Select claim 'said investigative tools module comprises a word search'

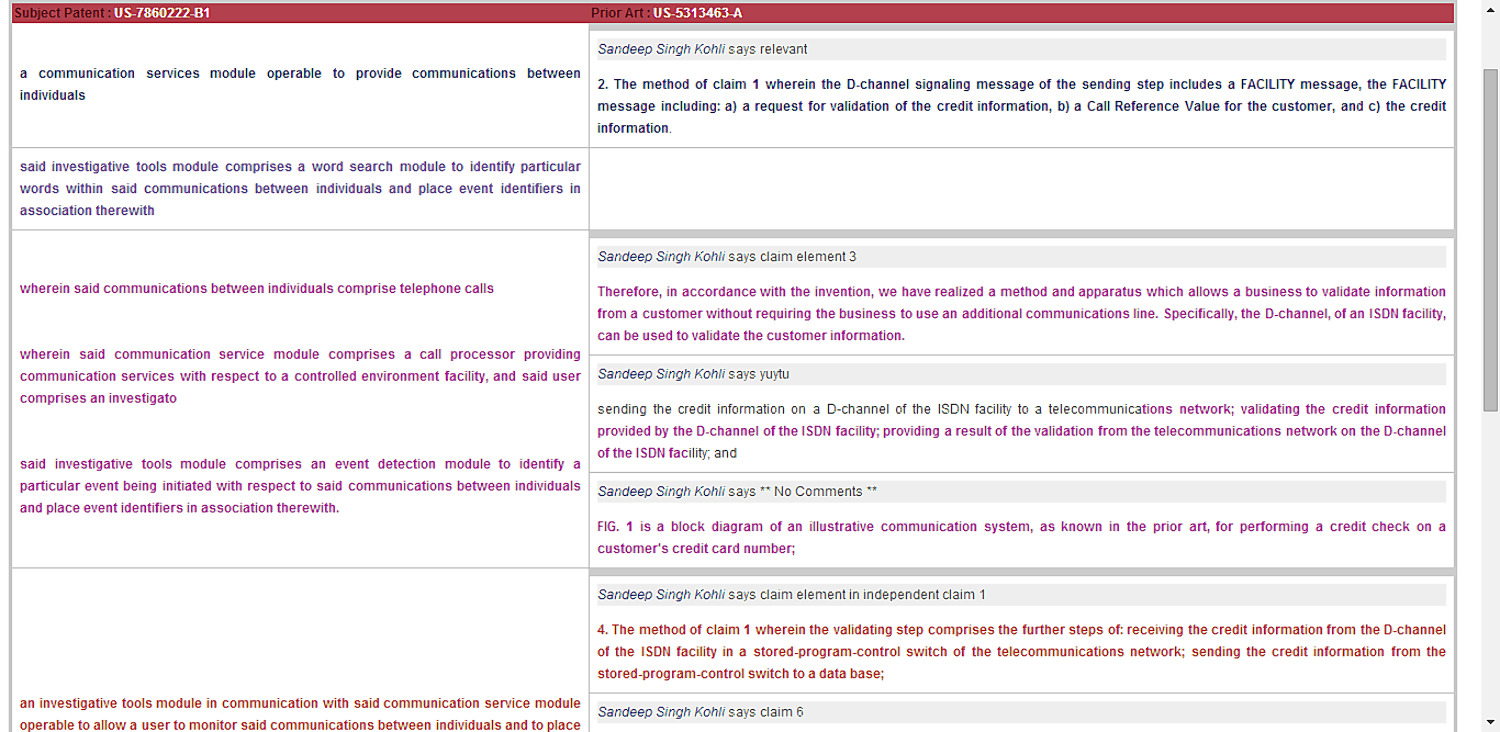pos(300,189)
